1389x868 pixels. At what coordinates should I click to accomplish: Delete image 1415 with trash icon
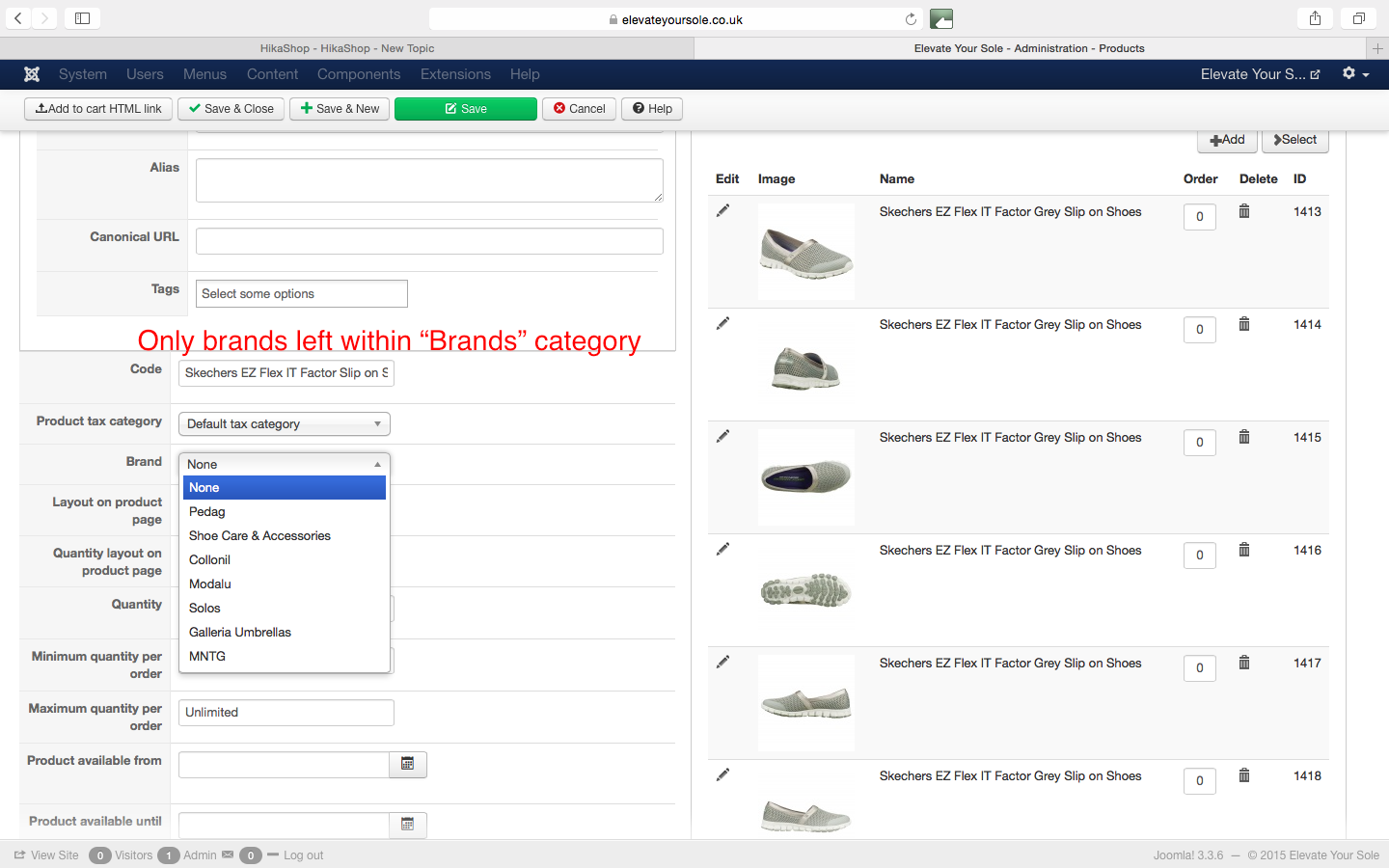tap(1244, 437)
